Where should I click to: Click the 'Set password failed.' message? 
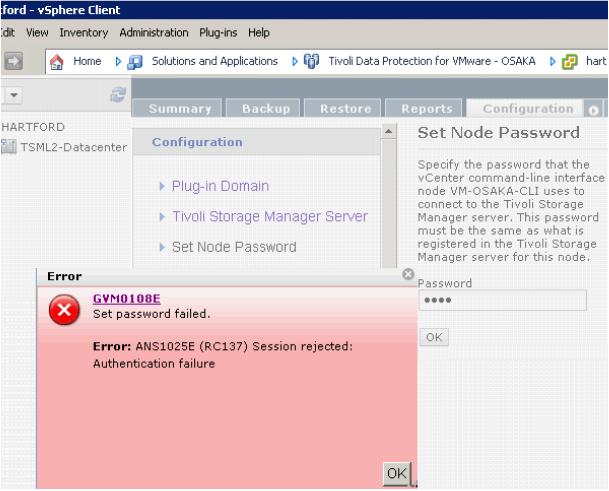click(151, 314)
